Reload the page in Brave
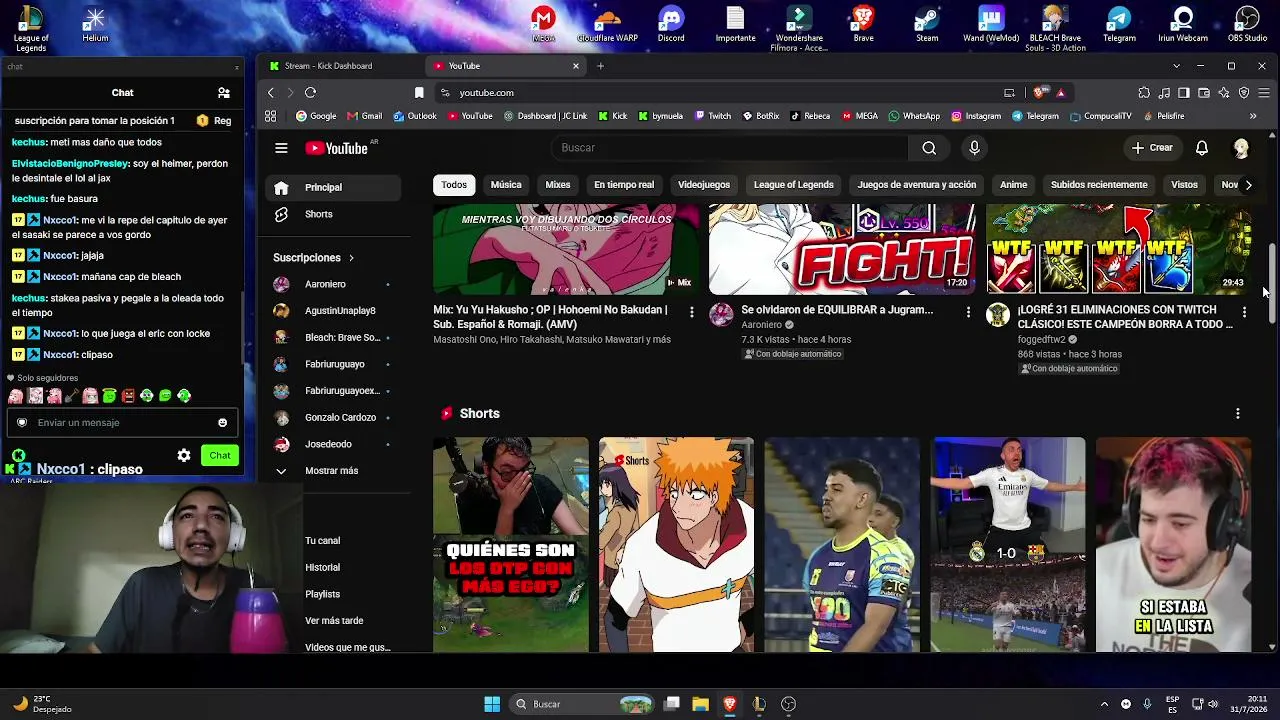This screenshot has width=1280, height=720. (310, 93)
